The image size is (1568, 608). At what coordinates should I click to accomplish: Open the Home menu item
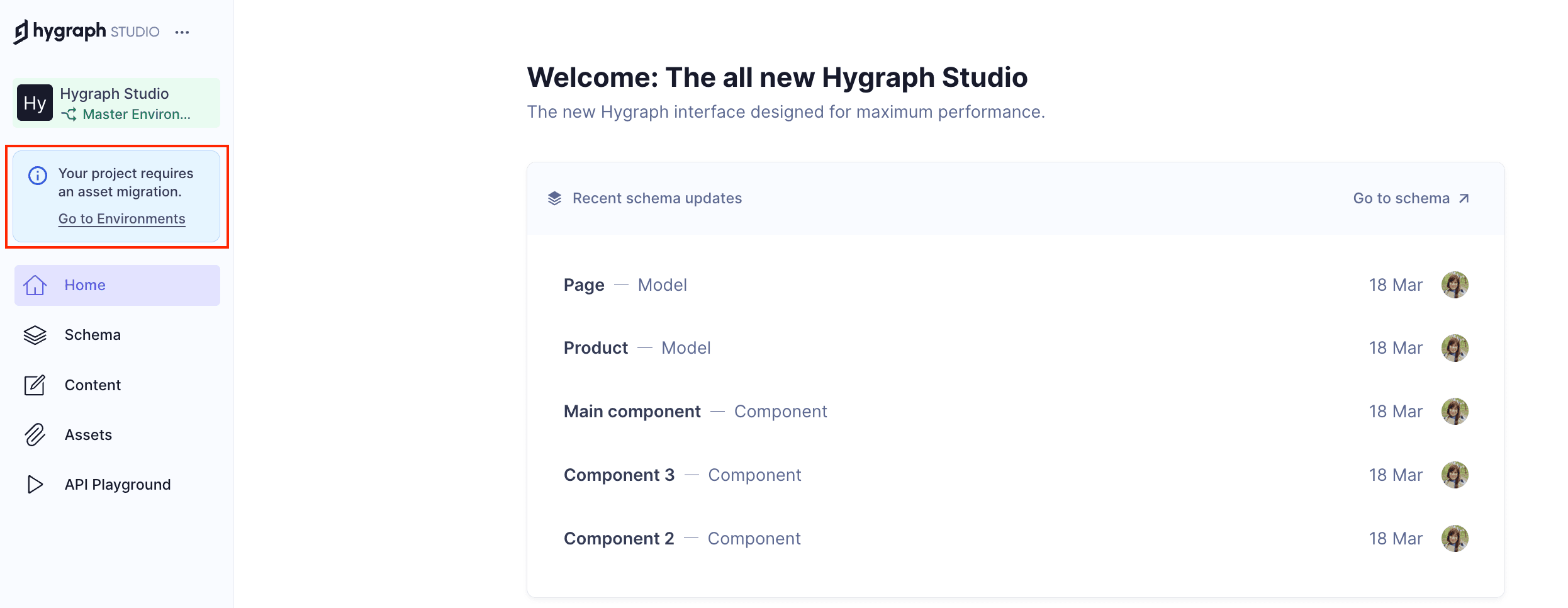point(85,285)
